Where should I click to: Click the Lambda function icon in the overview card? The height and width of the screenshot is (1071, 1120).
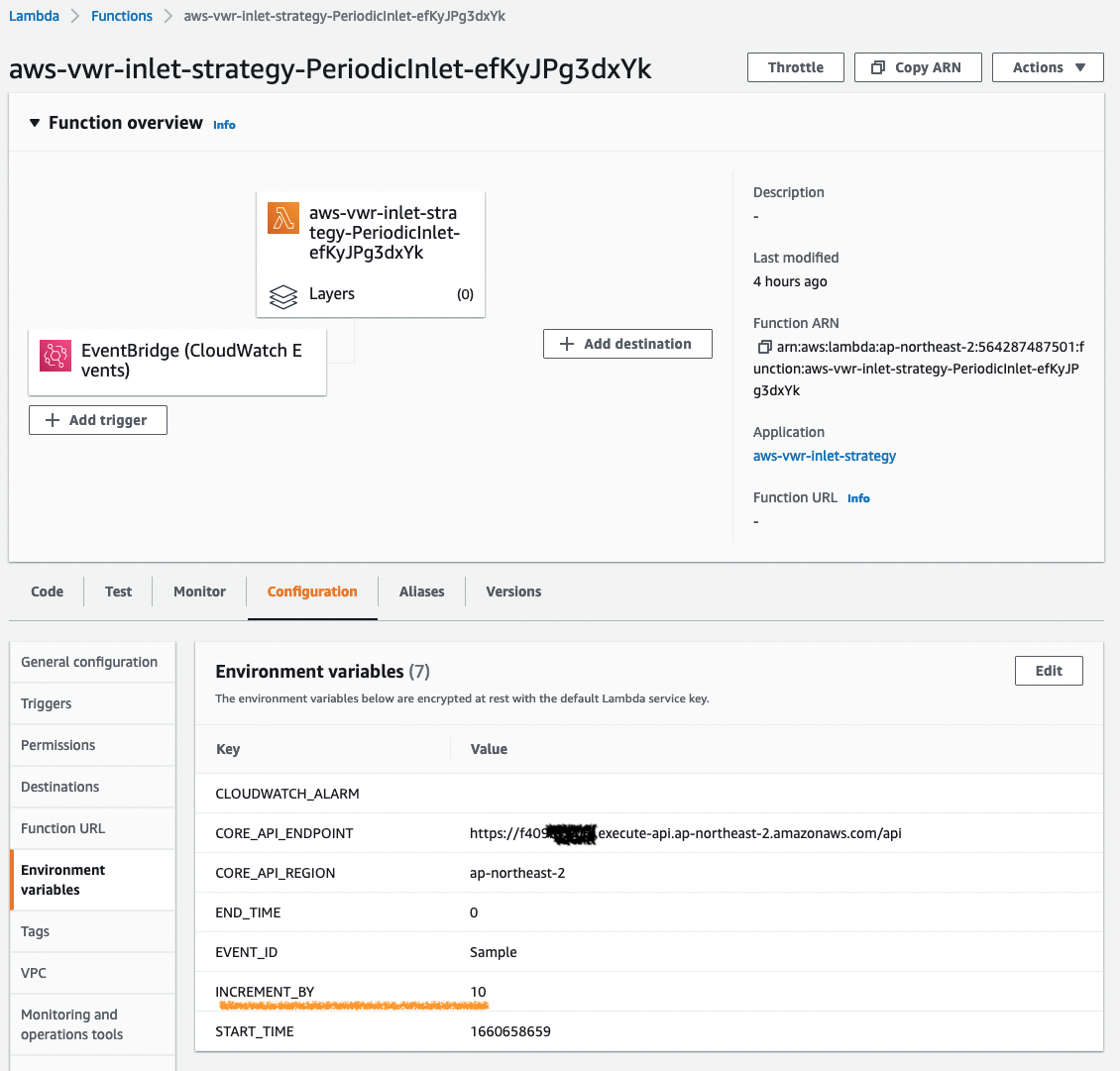(x=283, y=218)
